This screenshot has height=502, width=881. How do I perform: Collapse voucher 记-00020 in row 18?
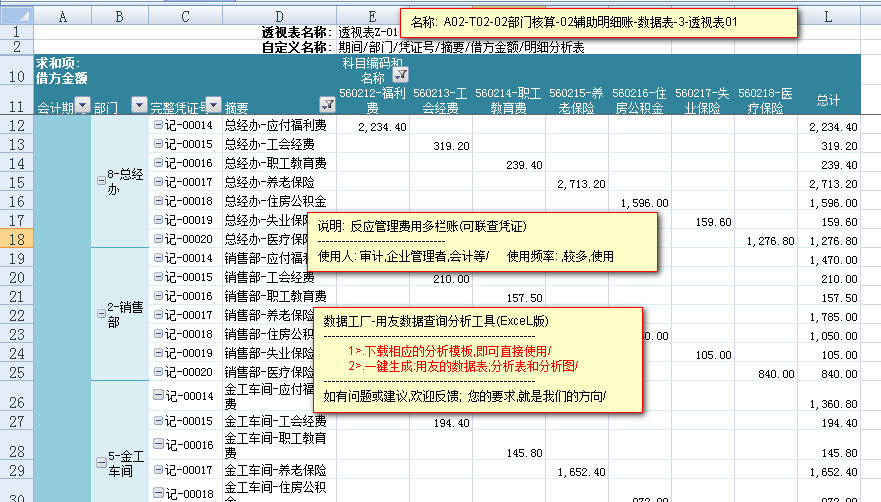tap(159, 240)
